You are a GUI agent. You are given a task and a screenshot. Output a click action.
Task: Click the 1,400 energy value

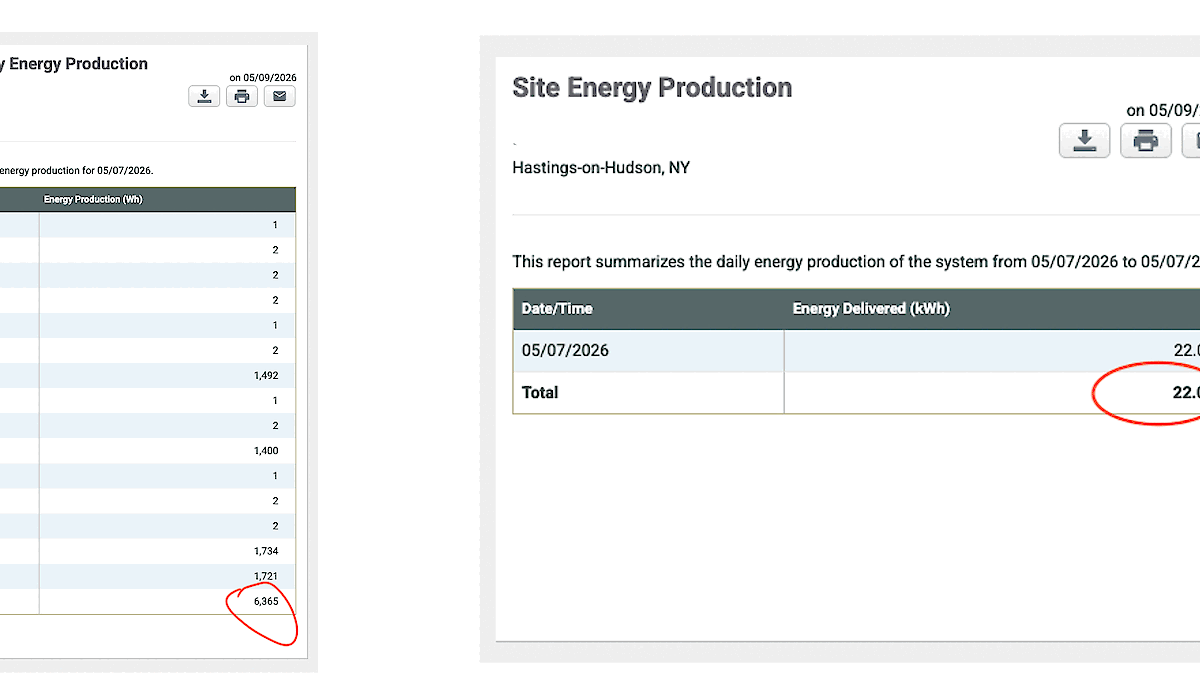point(266,451)
